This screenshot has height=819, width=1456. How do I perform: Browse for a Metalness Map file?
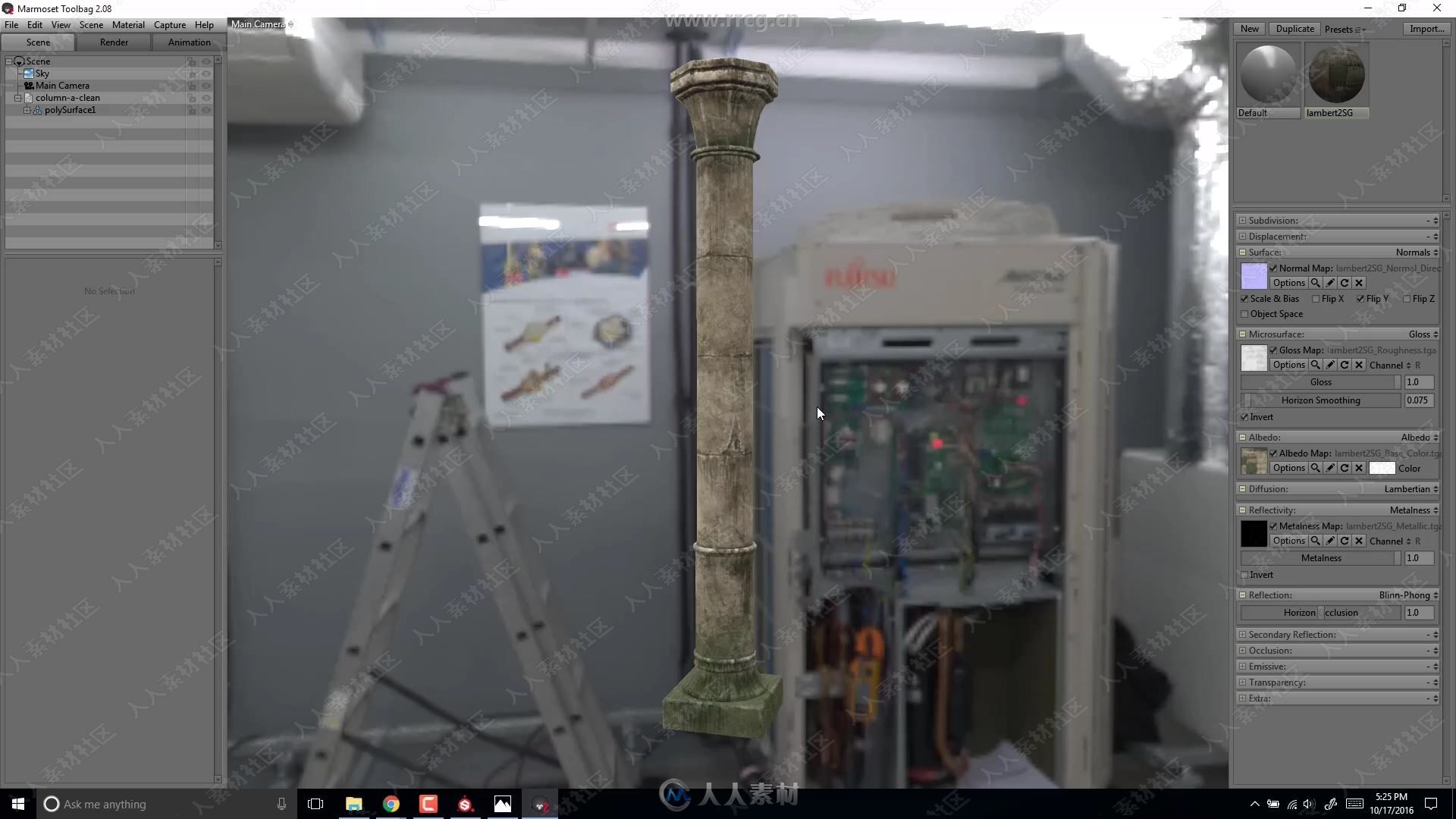click(x=1316, y=541)
